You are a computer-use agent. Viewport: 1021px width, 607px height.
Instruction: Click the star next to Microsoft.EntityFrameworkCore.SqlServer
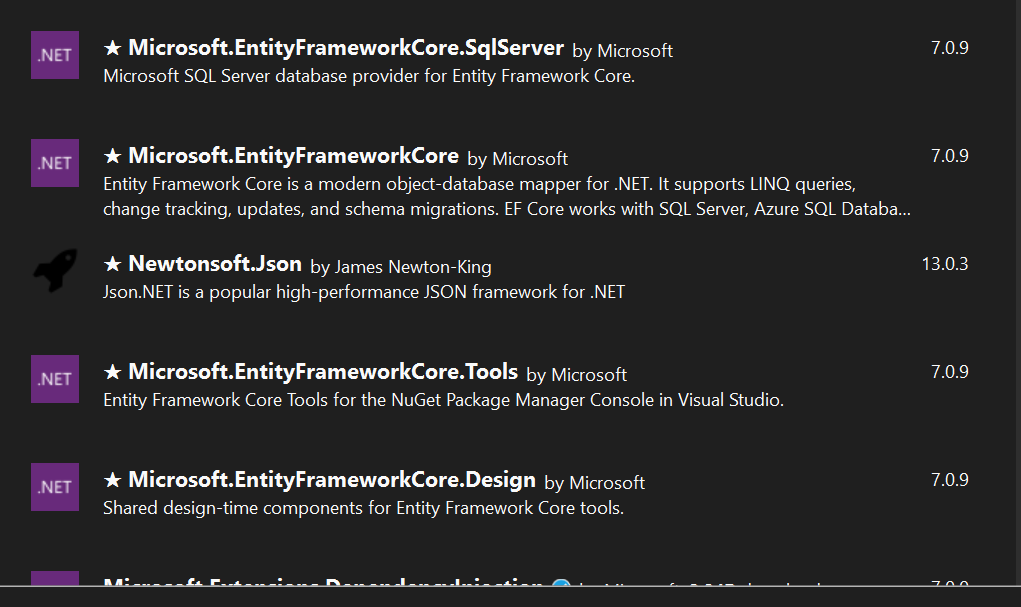click(x=113, y=48)
